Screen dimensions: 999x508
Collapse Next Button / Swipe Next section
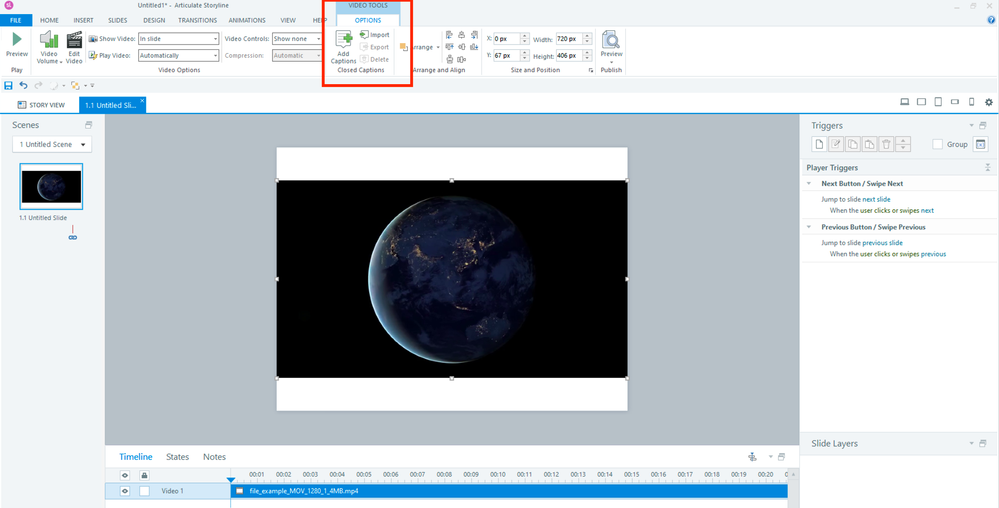pos(809,184)
